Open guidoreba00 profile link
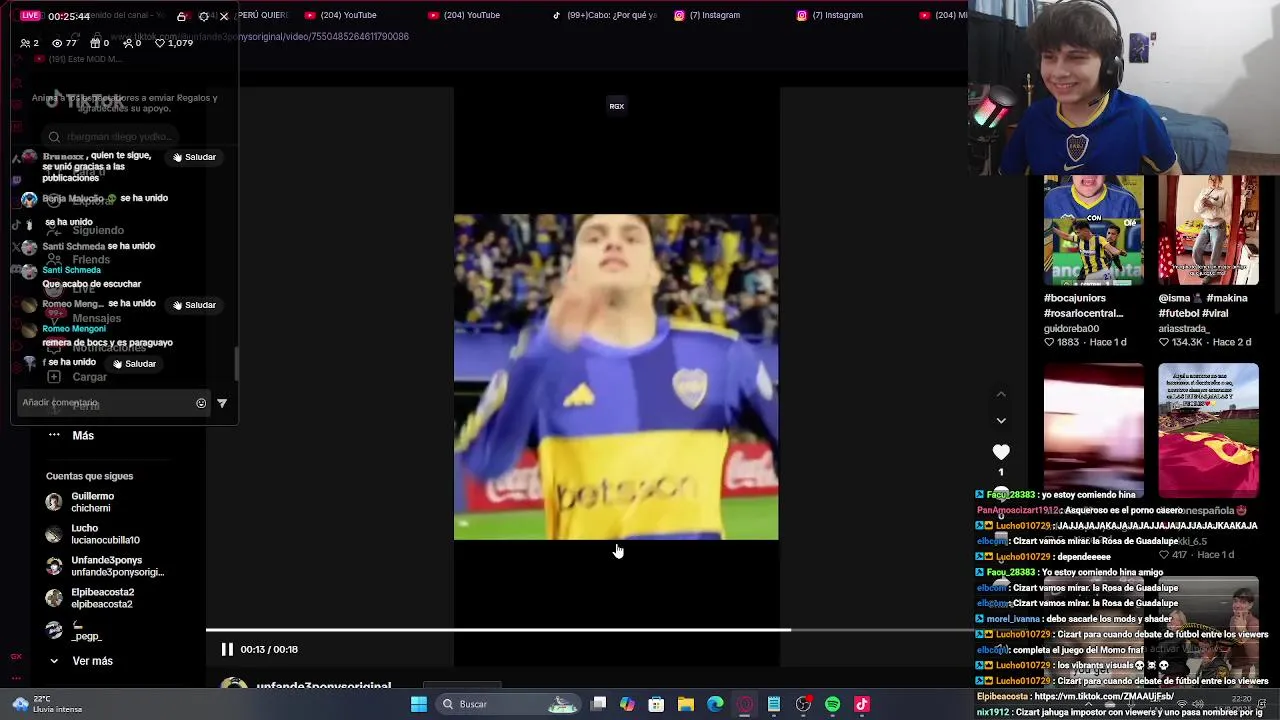This screenshot has height=720, width=1280. (1071, 328)
